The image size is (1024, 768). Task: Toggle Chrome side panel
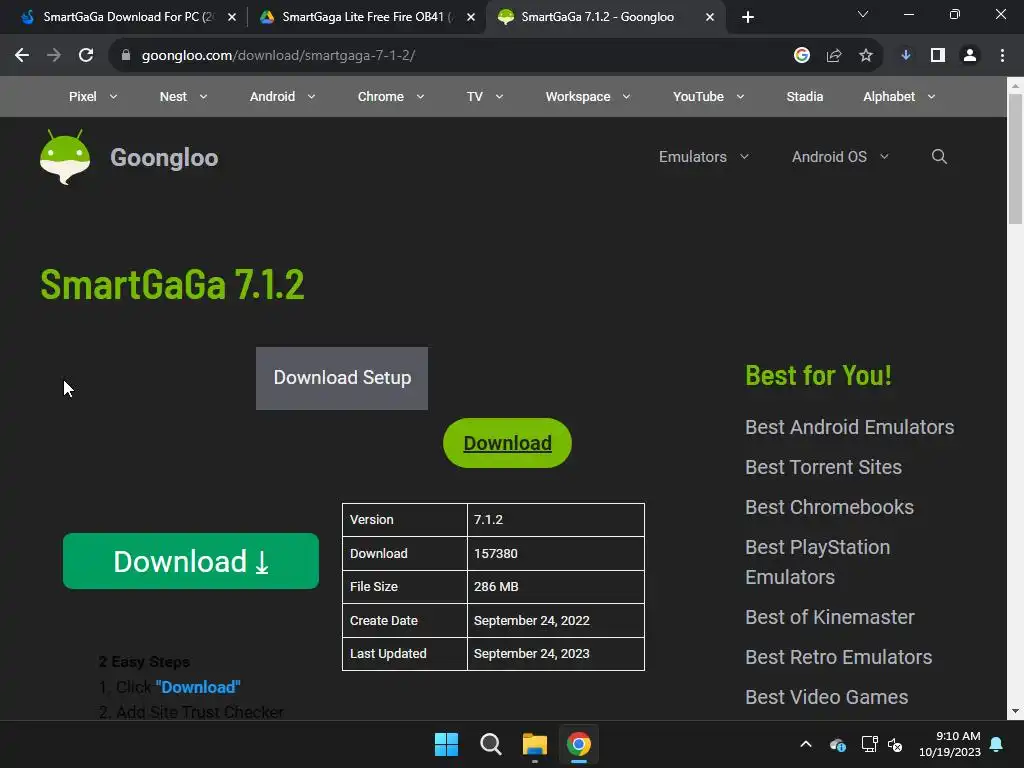(x=938, y=56)
